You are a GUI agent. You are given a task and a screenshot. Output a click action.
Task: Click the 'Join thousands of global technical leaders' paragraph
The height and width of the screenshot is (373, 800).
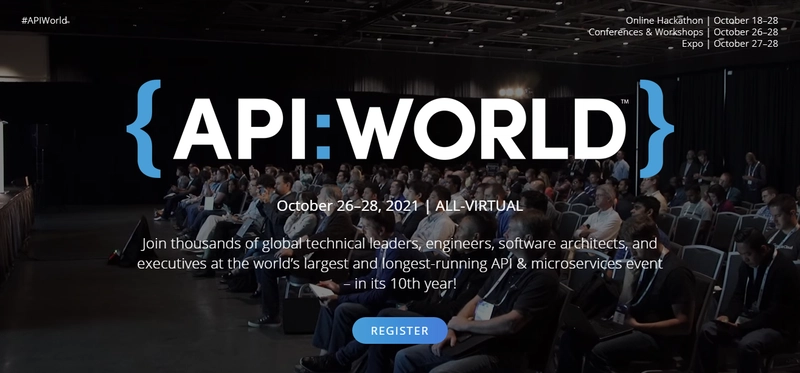400,264
